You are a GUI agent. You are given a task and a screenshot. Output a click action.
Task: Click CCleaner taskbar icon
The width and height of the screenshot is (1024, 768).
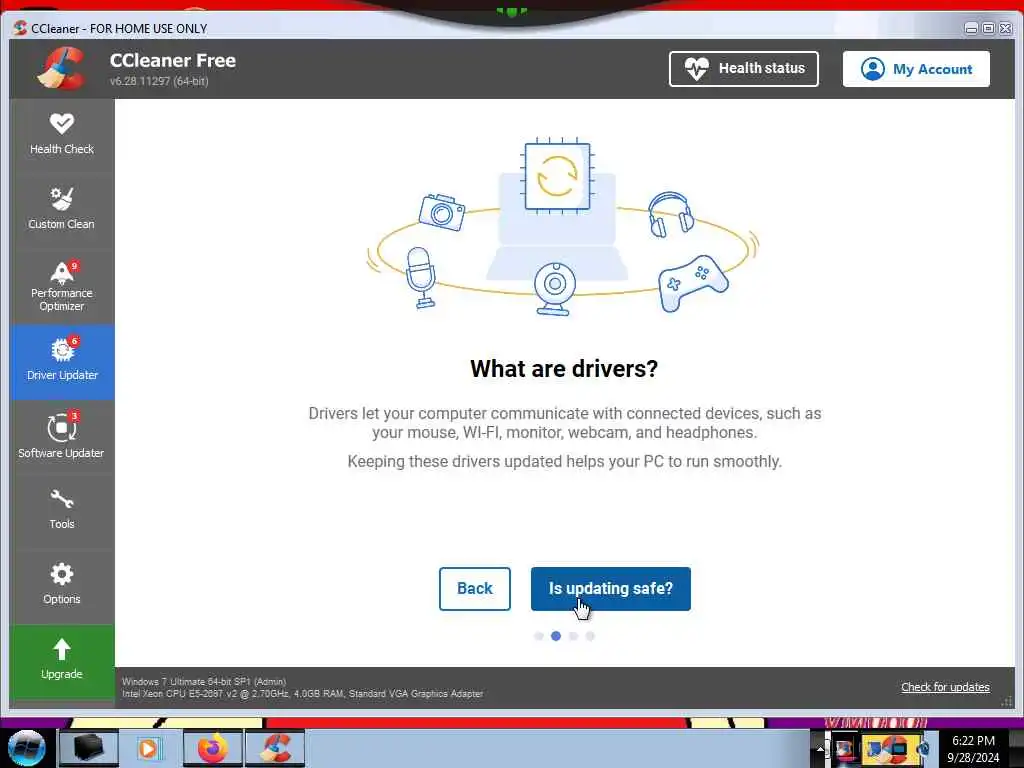[275, 748]
